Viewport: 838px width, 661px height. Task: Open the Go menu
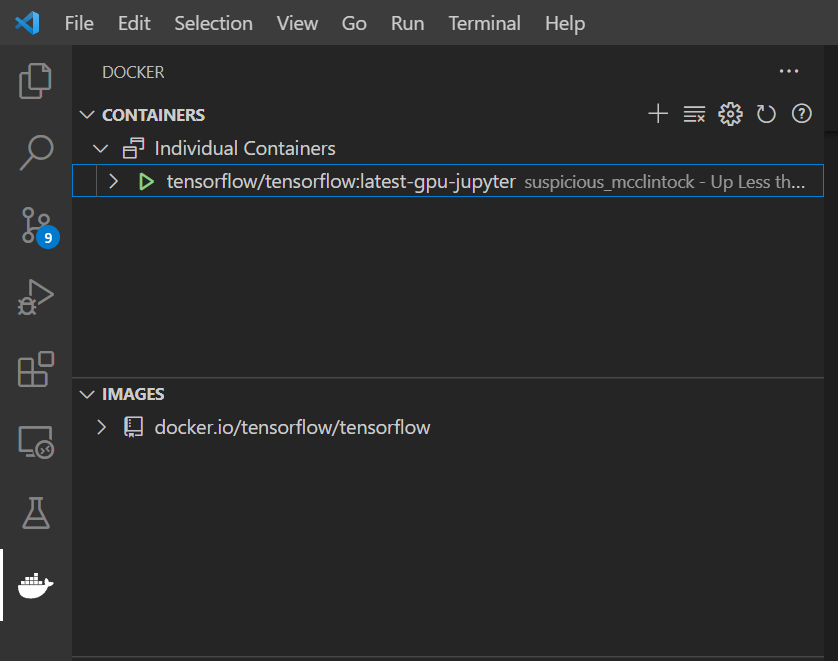coord(354,24)
